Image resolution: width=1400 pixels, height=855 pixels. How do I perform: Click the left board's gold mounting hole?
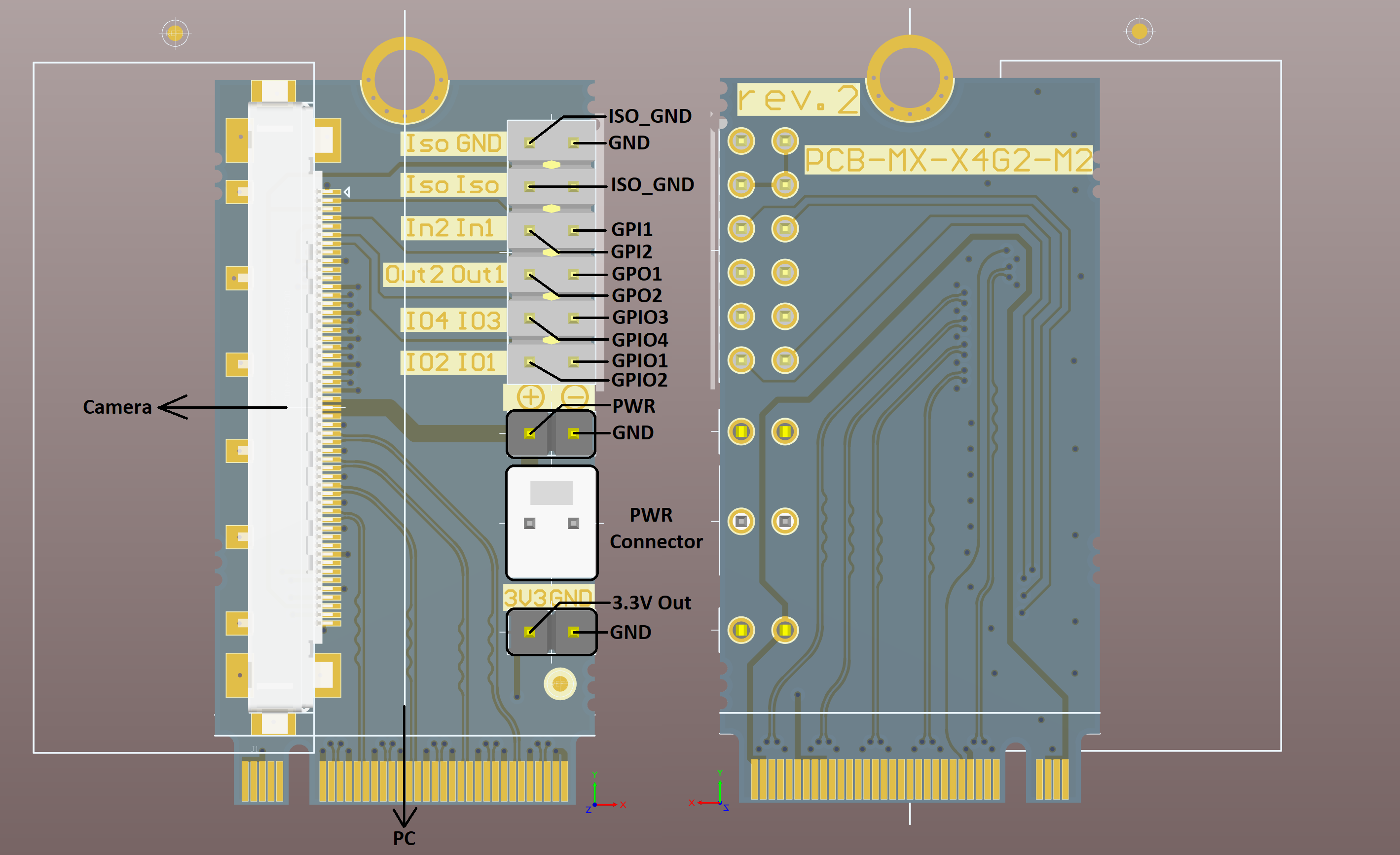tap(405, 81)
